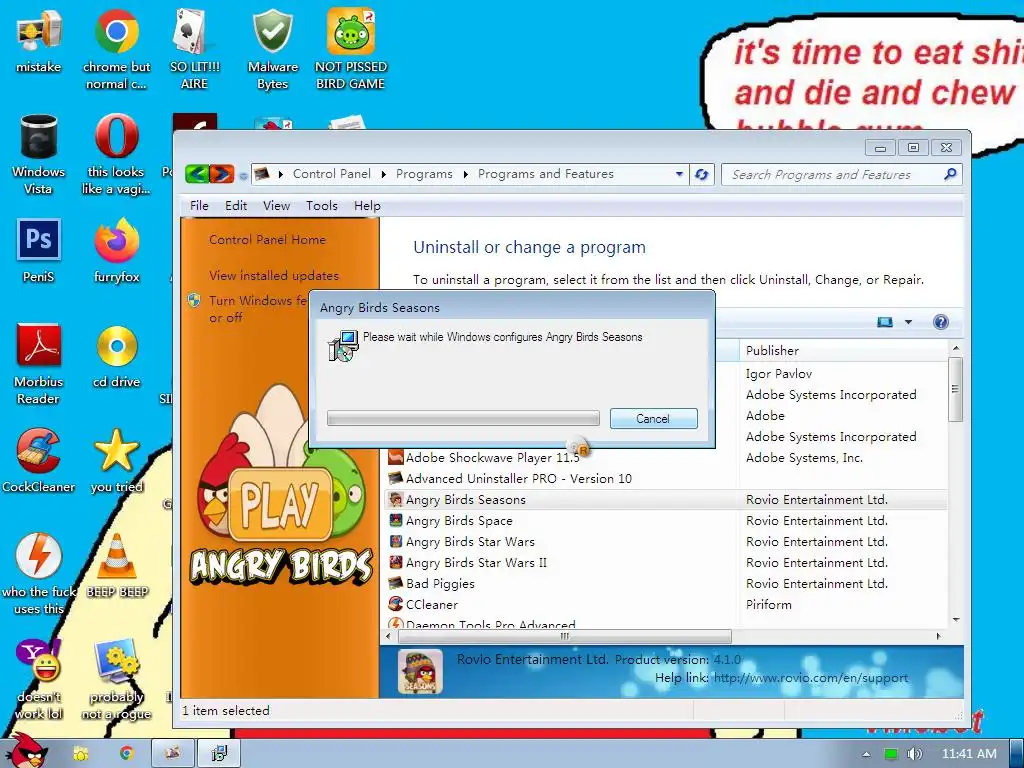The height and width of the screenshot is (768, 1024).
Task: Click the 11:41 AM taskbar clock
Action: [x=969, y=754]
